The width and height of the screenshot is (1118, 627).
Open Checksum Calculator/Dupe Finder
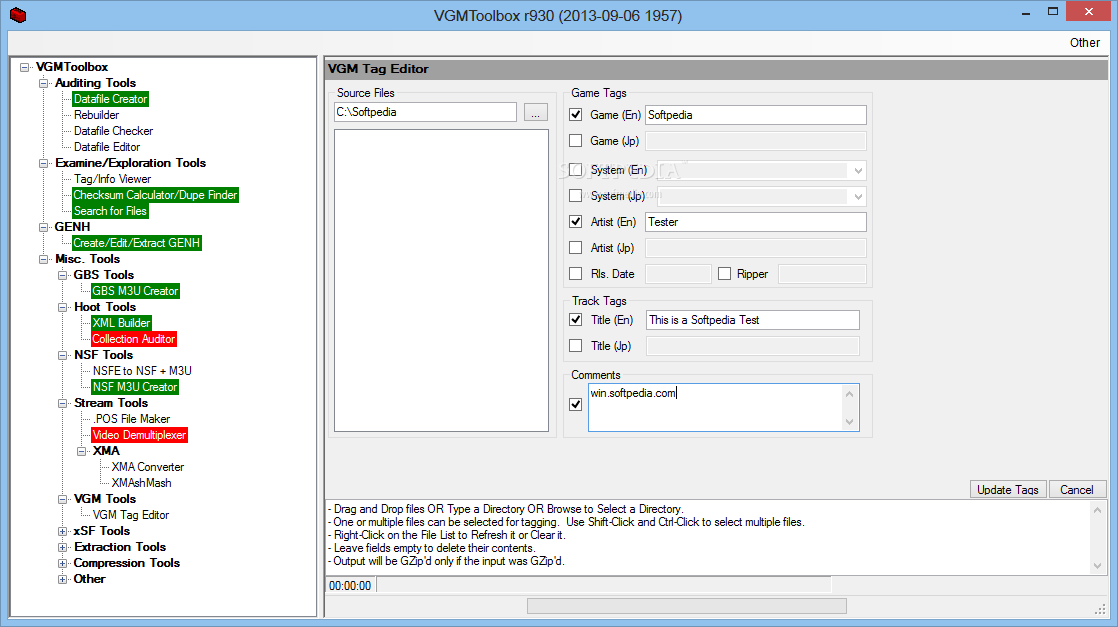point(155,195)
